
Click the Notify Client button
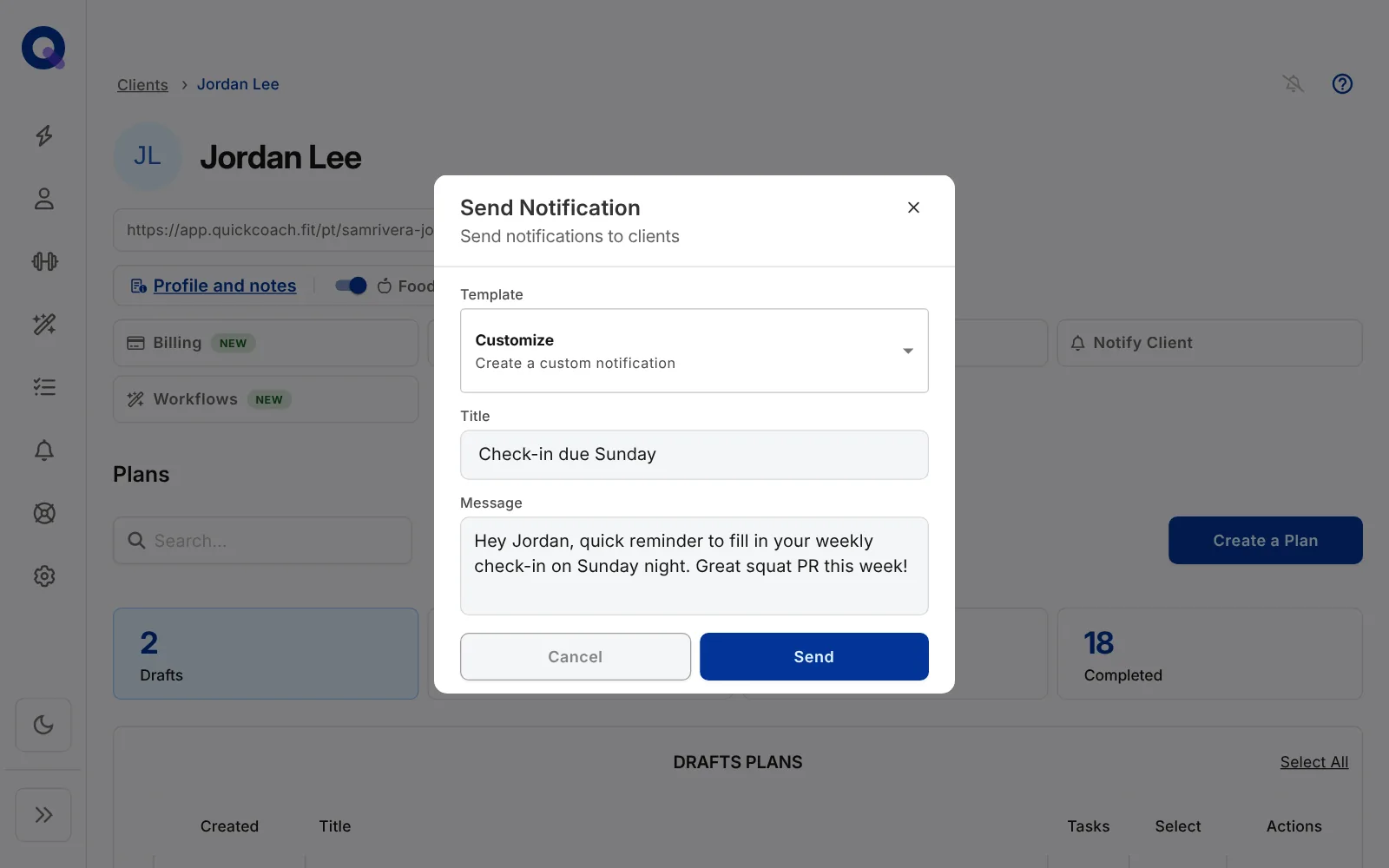point(1209,343)
